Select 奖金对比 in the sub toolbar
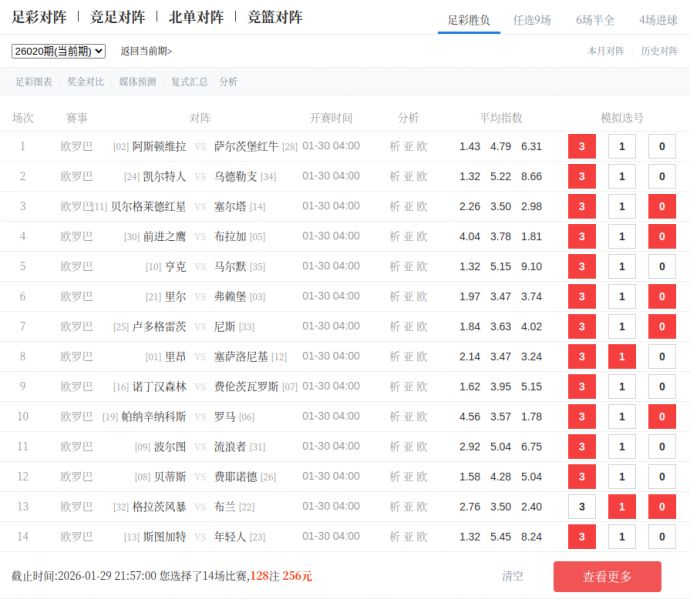The image size is (690, 599). pyautogui.click(x=85, y=82)
